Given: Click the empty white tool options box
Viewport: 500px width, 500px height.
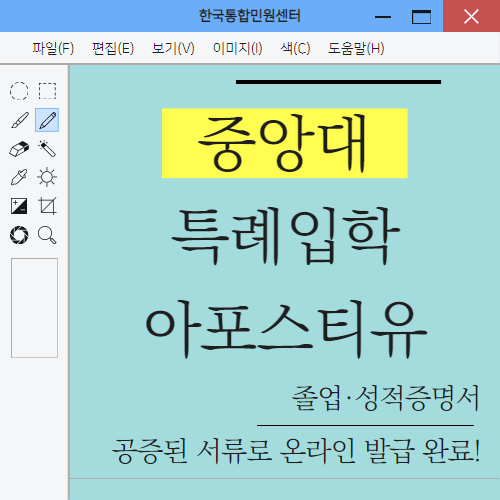Looking at the screenshot, I should click(x=34, y=308).
